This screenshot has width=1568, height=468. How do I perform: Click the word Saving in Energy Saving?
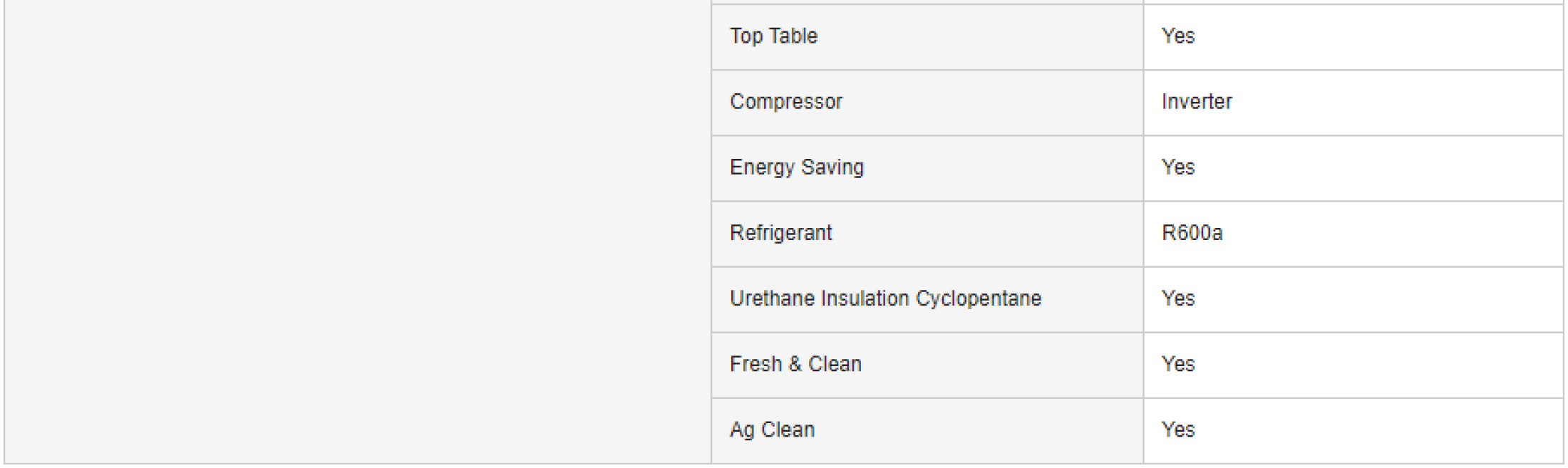click(x=832, y=167)
